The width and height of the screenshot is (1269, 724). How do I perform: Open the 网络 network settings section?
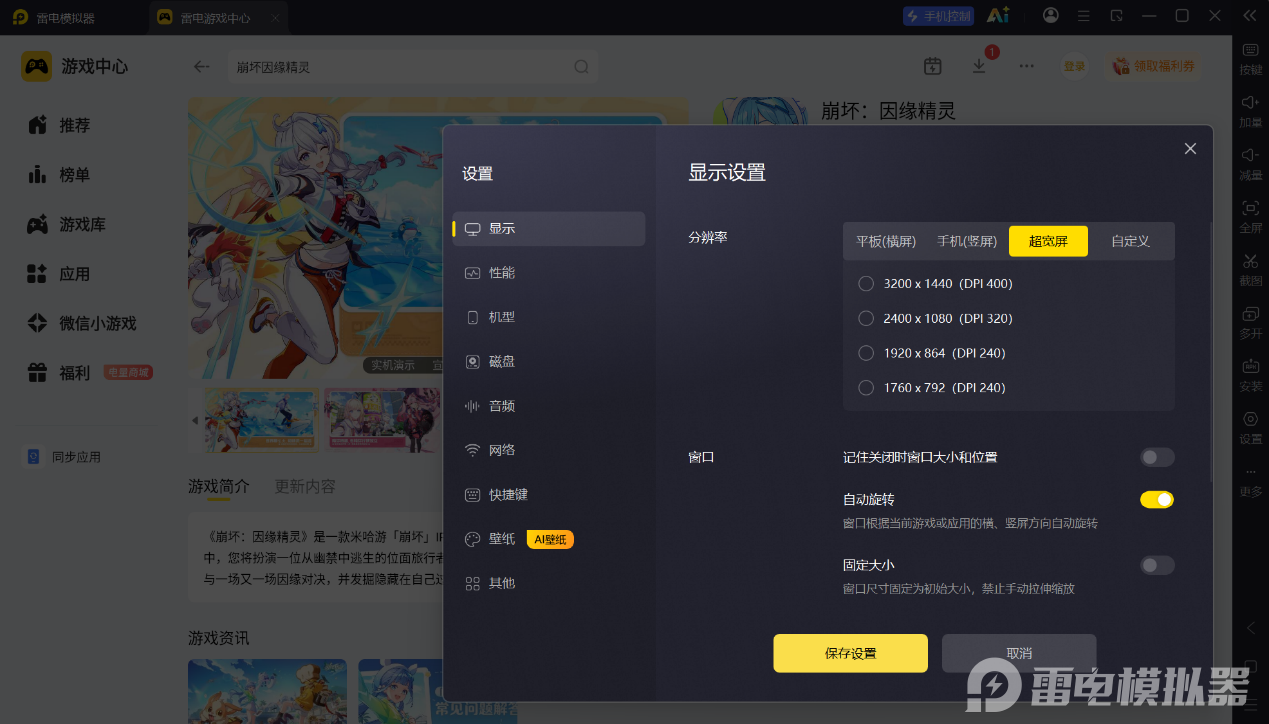(549, 450)
